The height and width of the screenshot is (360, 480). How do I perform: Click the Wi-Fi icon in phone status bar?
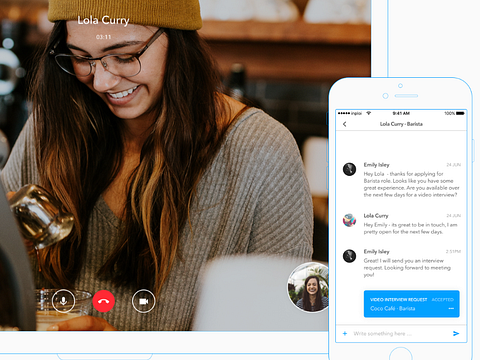click(x=369, y=113)
